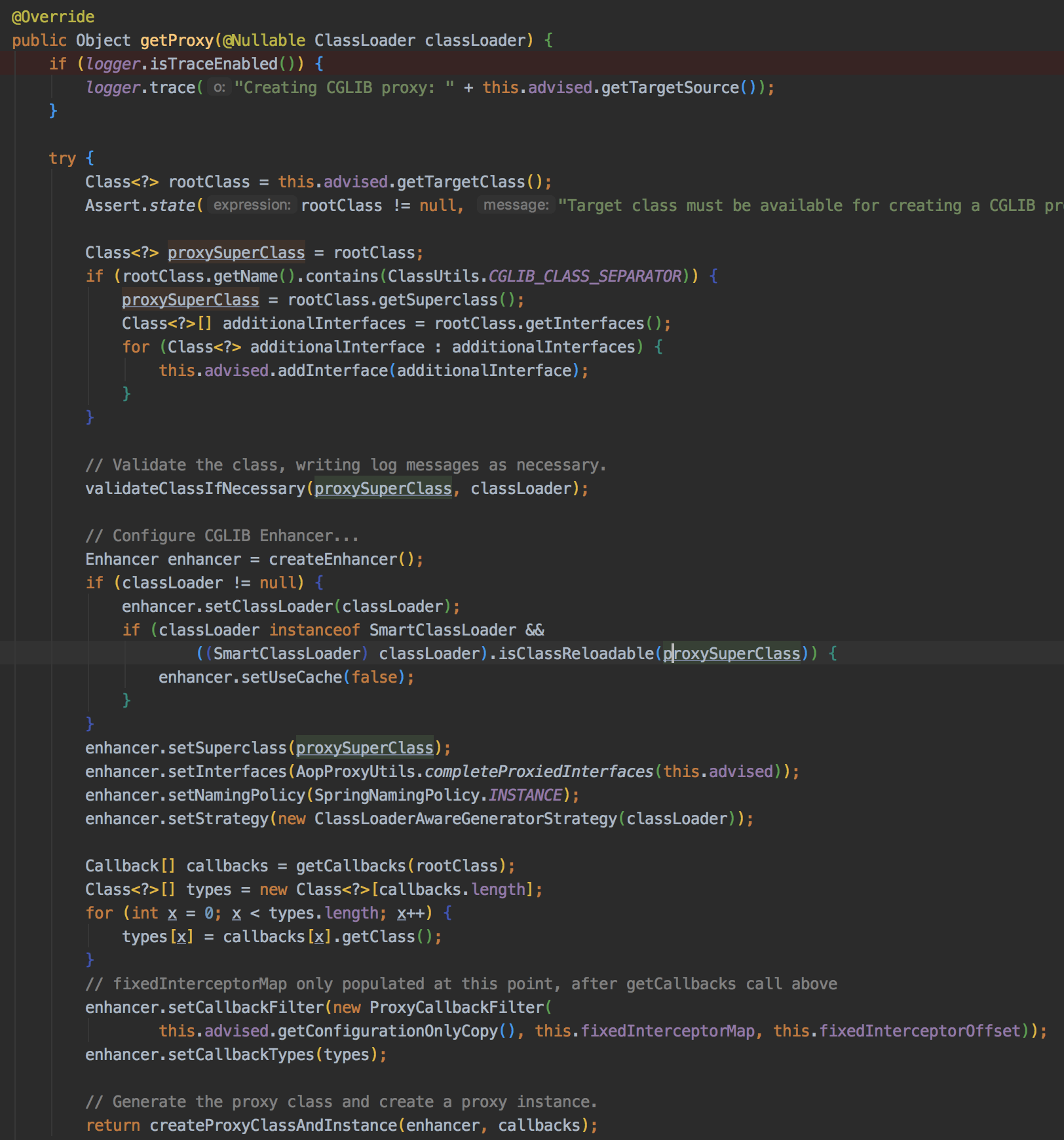Viewport: 1064px width, 1140px height.
Task: Click the state method on Assert
Action: [172, 205]
